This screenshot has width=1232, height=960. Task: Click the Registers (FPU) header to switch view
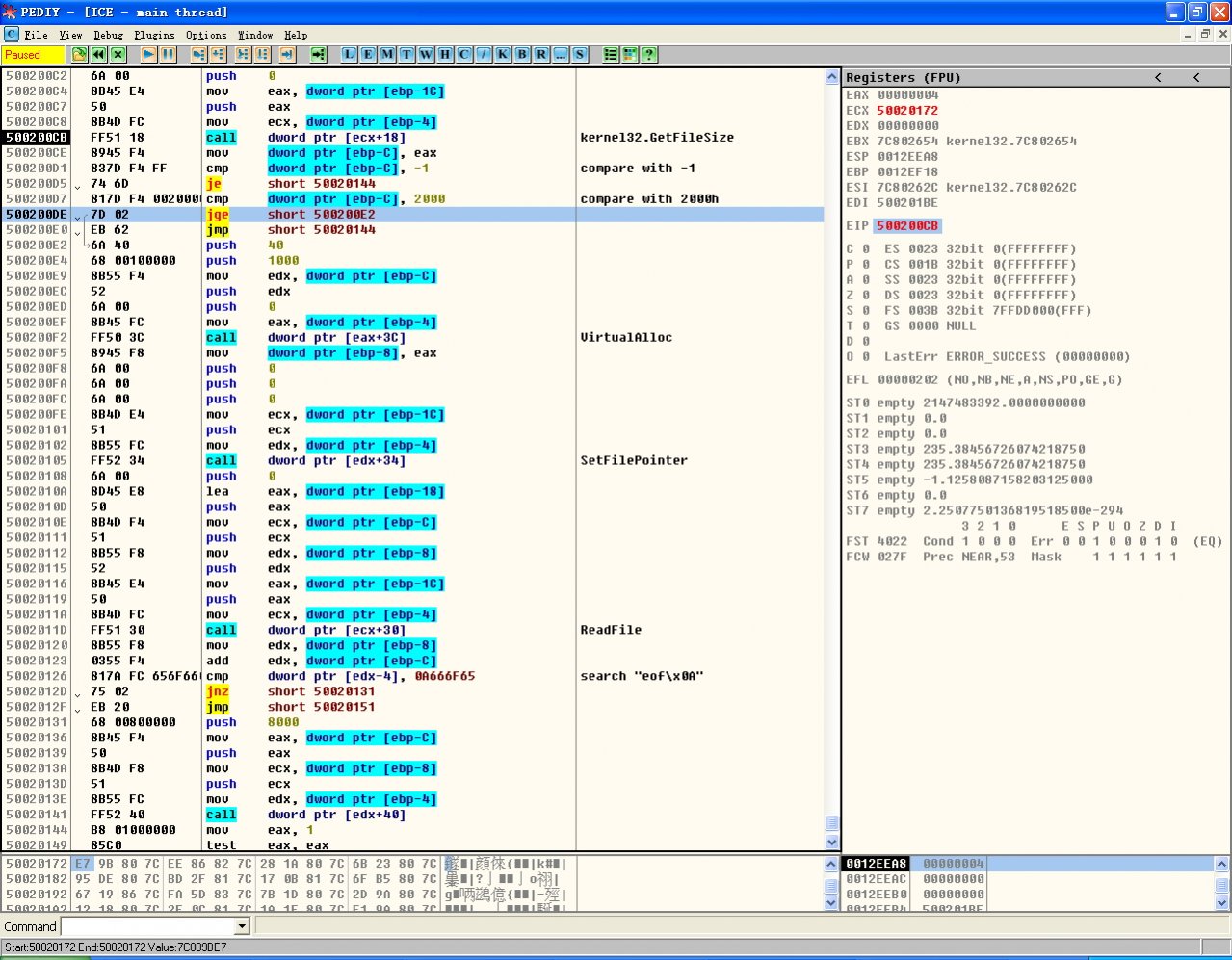tap(904, 77)
